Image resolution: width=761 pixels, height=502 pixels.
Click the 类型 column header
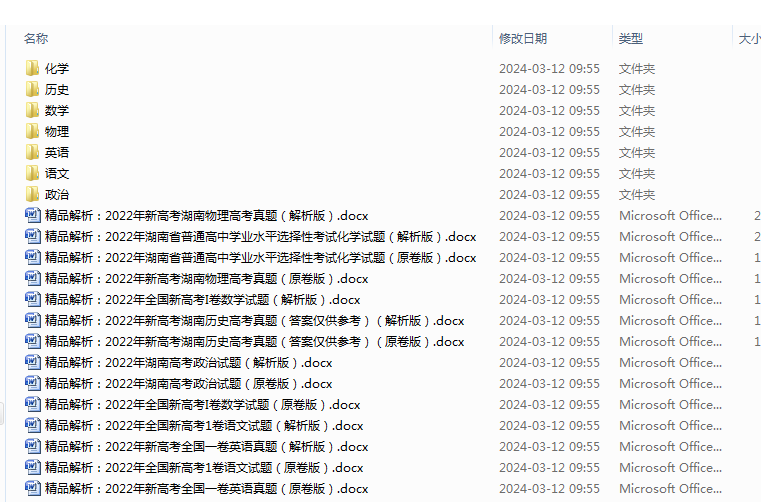[x=630, y=38]
